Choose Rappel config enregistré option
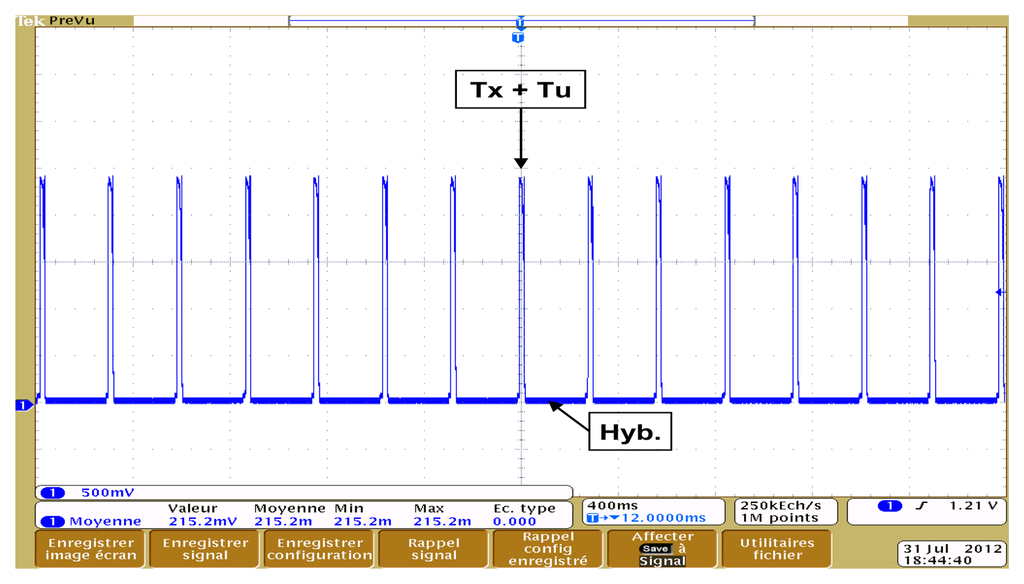The image size is (1024, 584). point(548,548)
